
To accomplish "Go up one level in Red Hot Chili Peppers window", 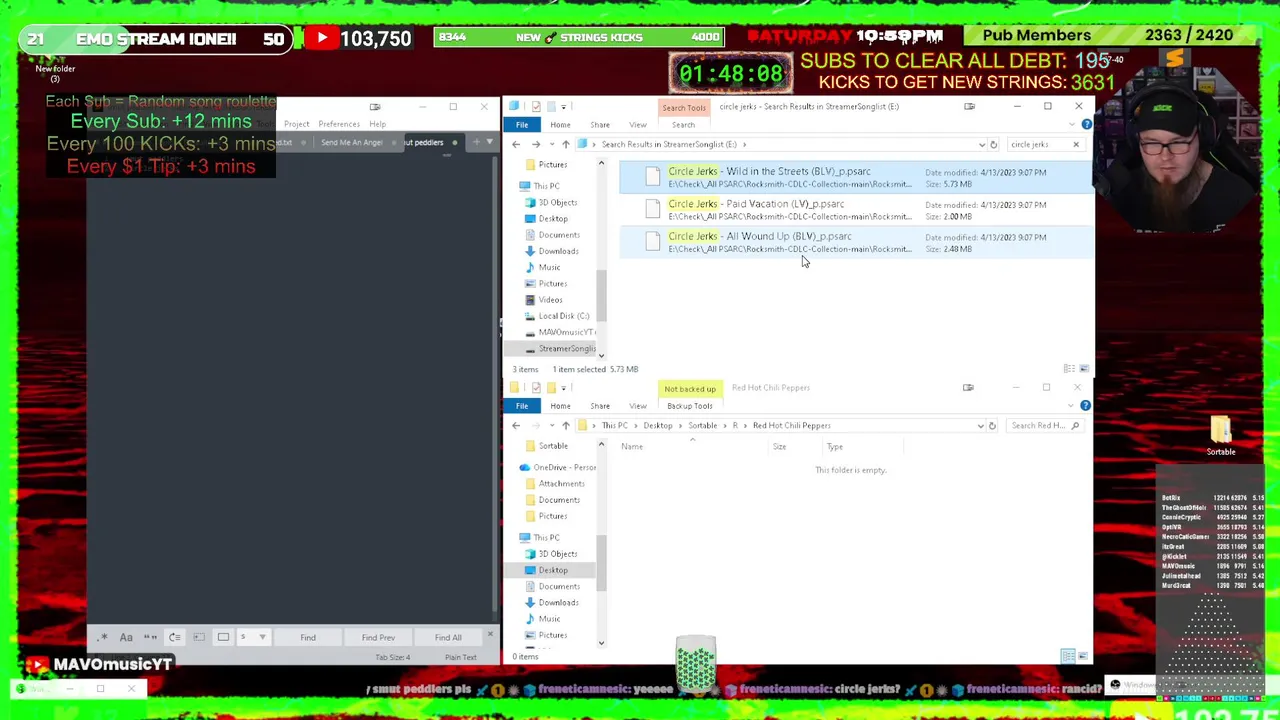I will (x=566, y=426).
